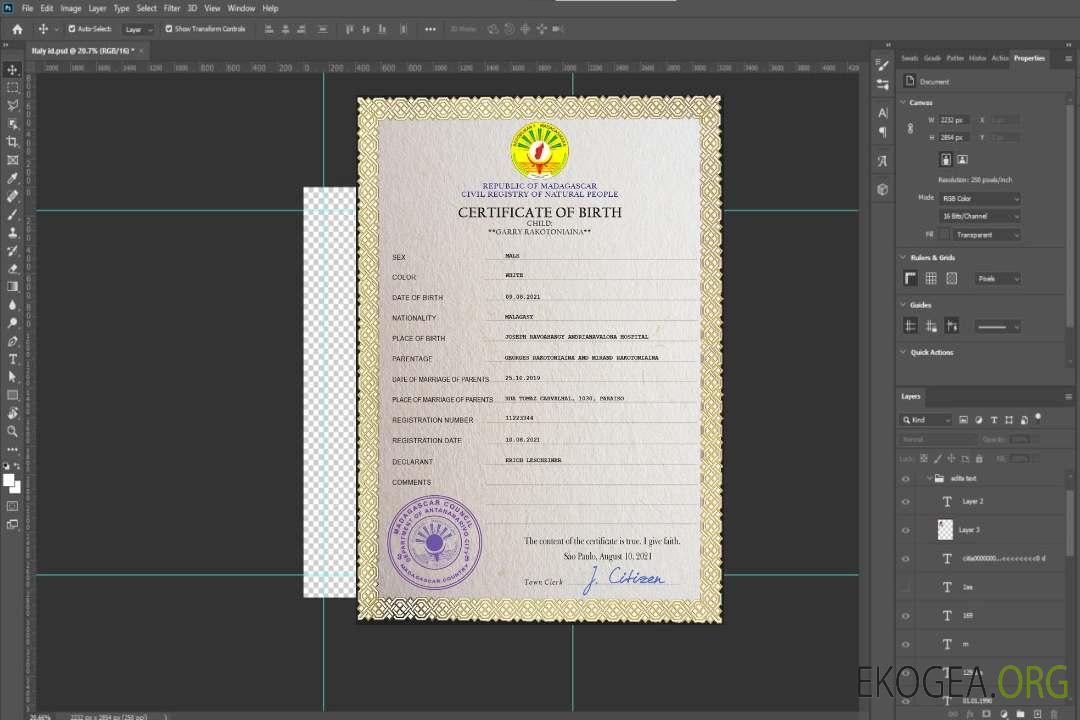Click the grid icon in Rulers & Grids
Viewport: 1080px width, 720px height.
[x=931, y=278]
